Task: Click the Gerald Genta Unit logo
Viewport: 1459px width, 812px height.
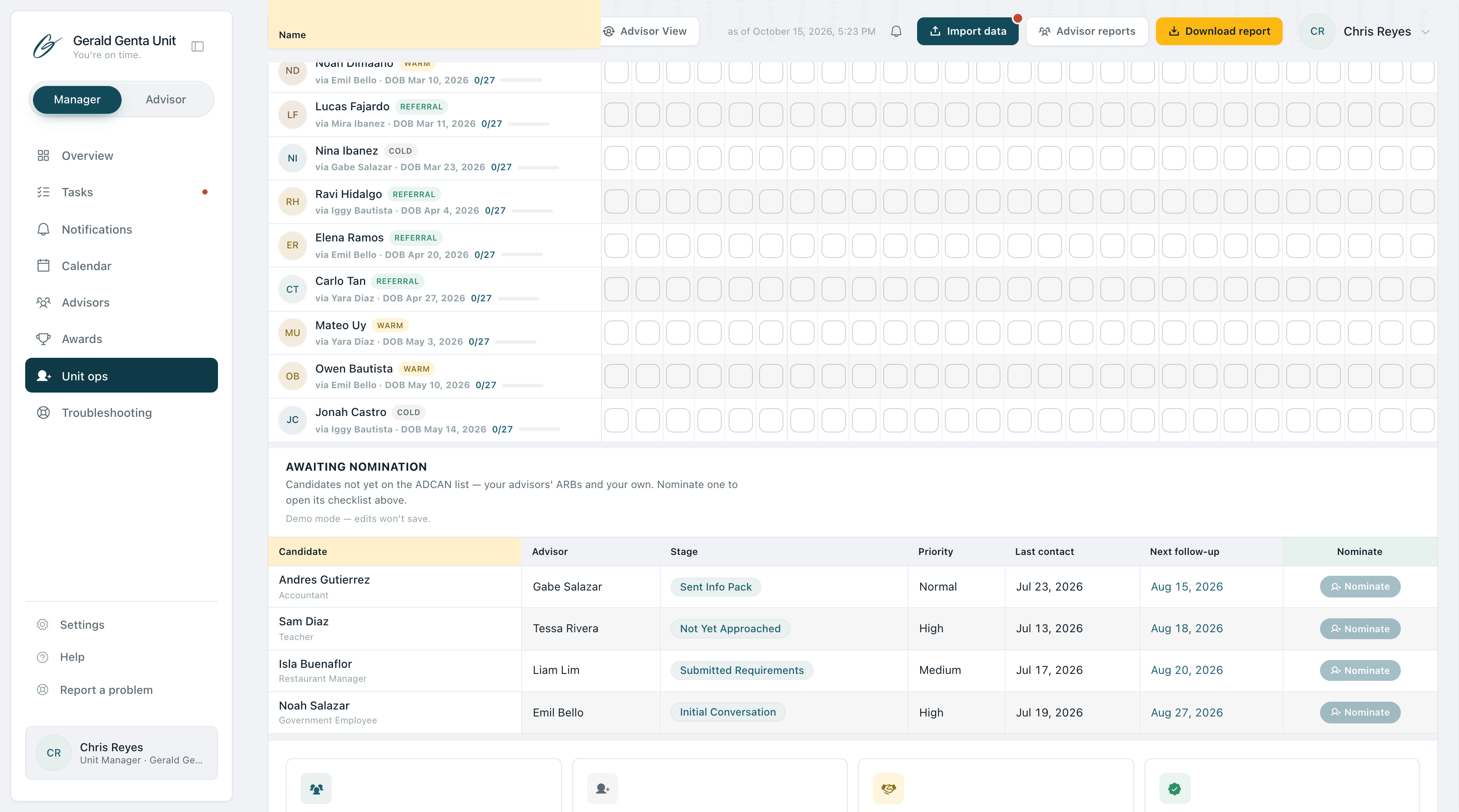Action: (x=47, y=46)
